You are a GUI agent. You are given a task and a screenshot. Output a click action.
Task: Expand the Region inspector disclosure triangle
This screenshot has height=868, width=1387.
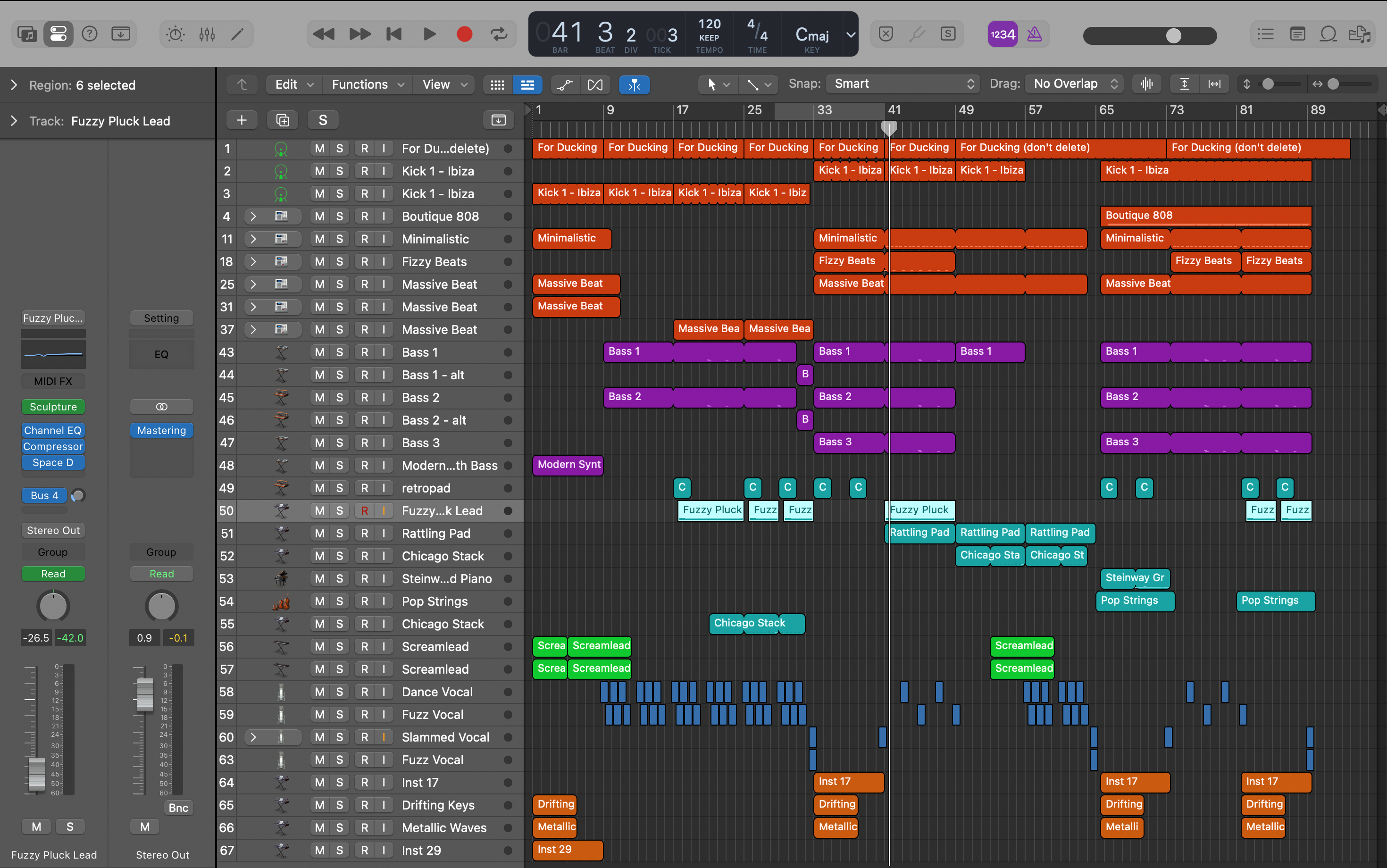tap(14, 85)
